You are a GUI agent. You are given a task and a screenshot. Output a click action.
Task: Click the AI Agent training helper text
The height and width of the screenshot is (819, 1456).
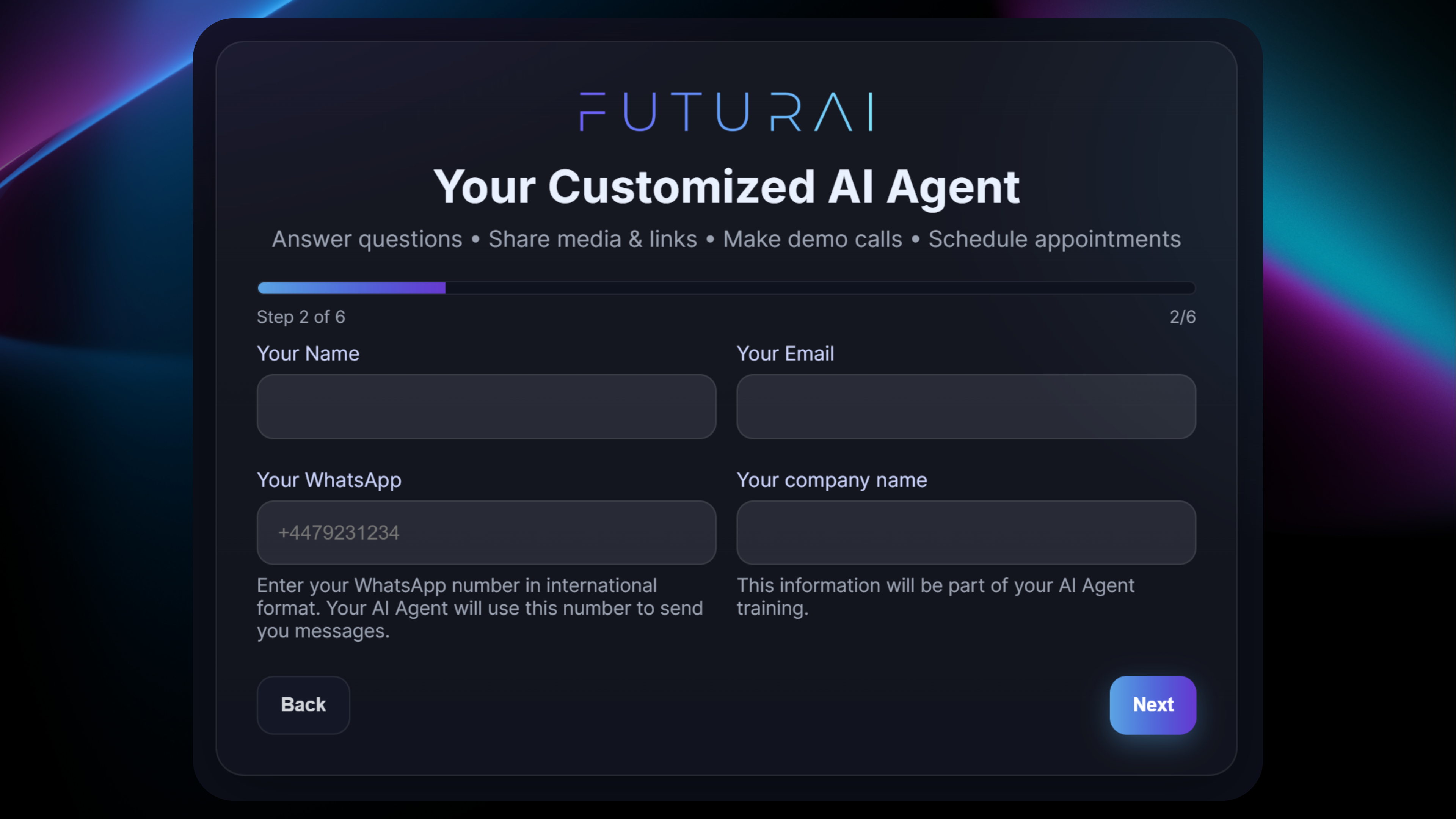pos(935,597)
